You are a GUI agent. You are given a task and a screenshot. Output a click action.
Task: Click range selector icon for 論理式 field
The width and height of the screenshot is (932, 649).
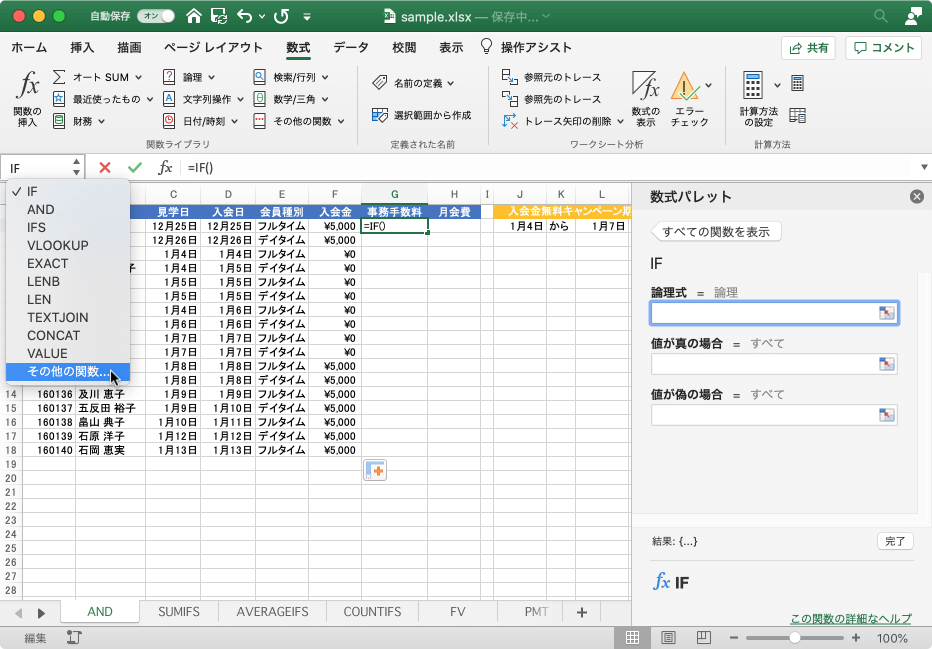point(886,313)
